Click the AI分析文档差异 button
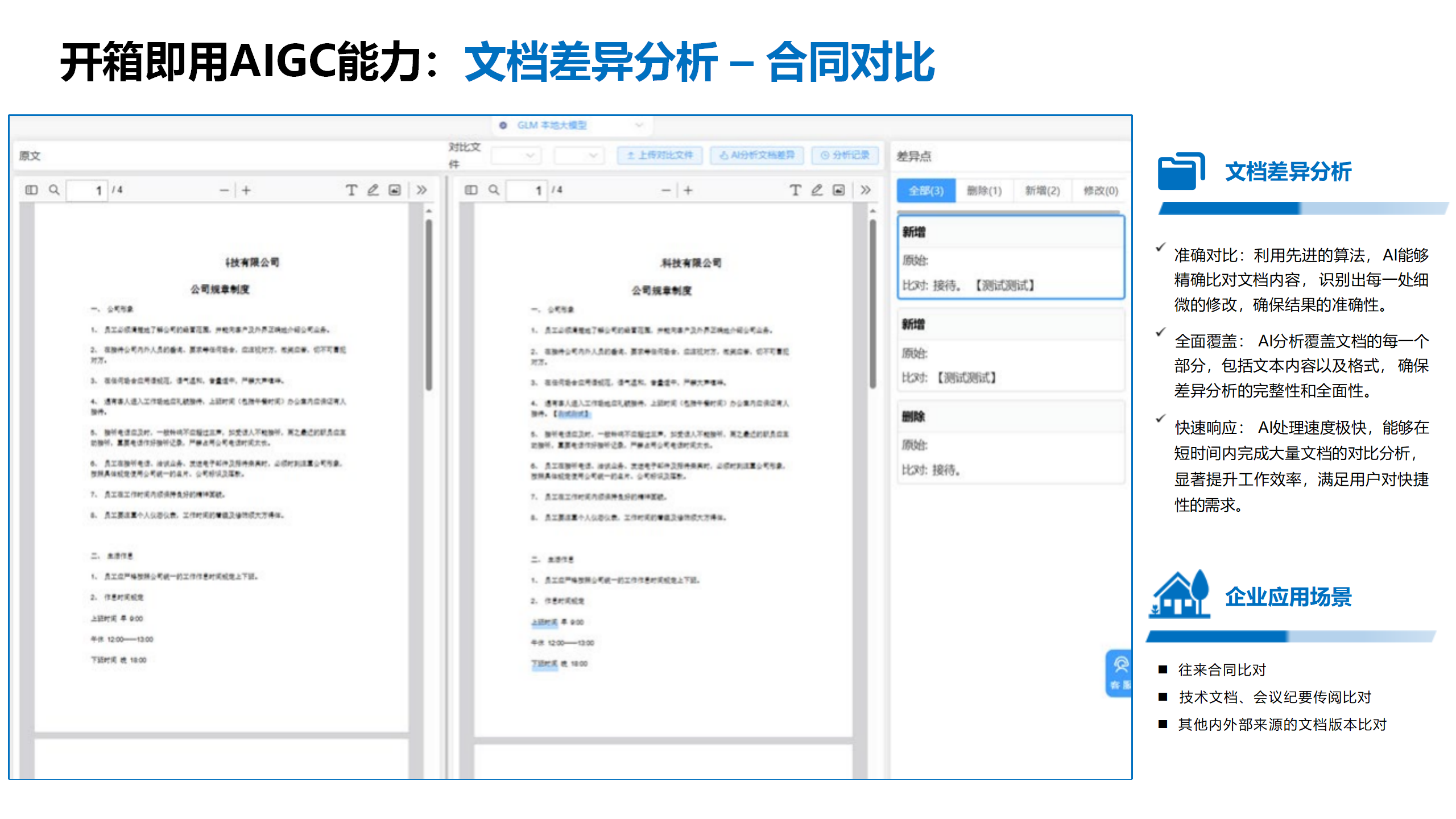Viewport: 1456px width, 819px height. pyautogui.click(x=757, y=155)
